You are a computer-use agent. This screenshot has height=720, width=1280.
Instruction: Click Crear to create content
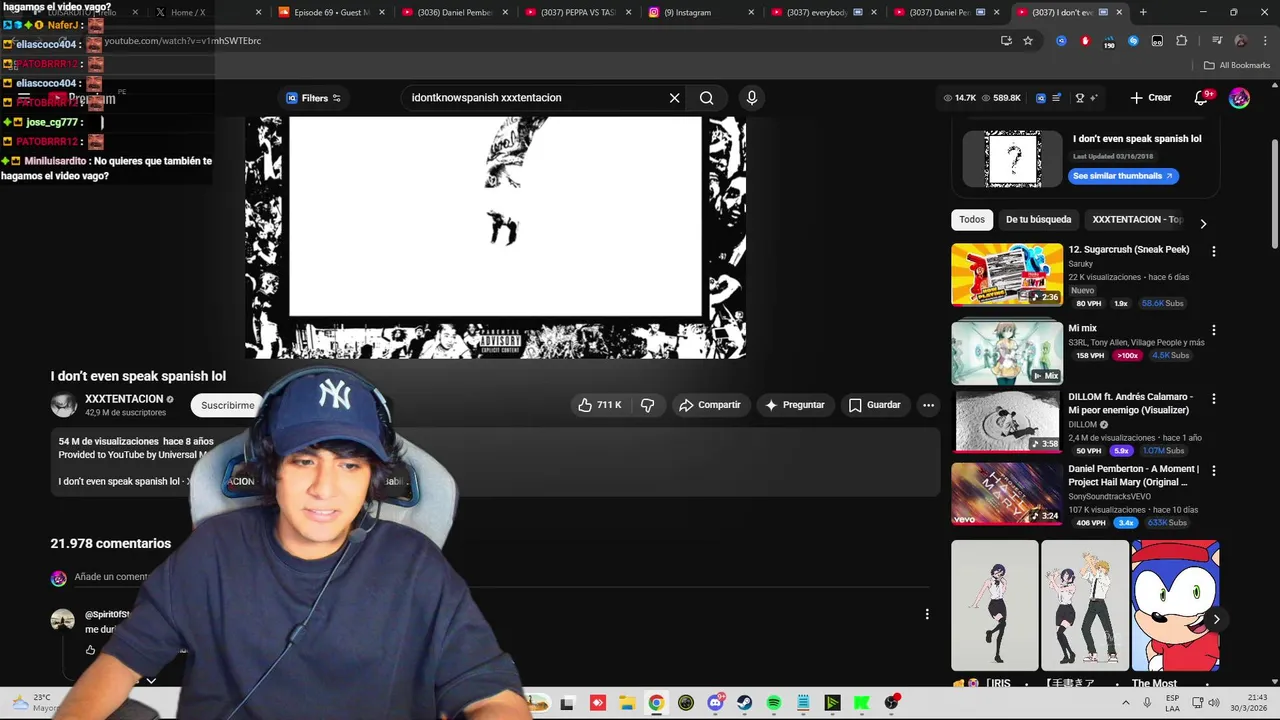pyautogui.click(x=1151, y=98)
